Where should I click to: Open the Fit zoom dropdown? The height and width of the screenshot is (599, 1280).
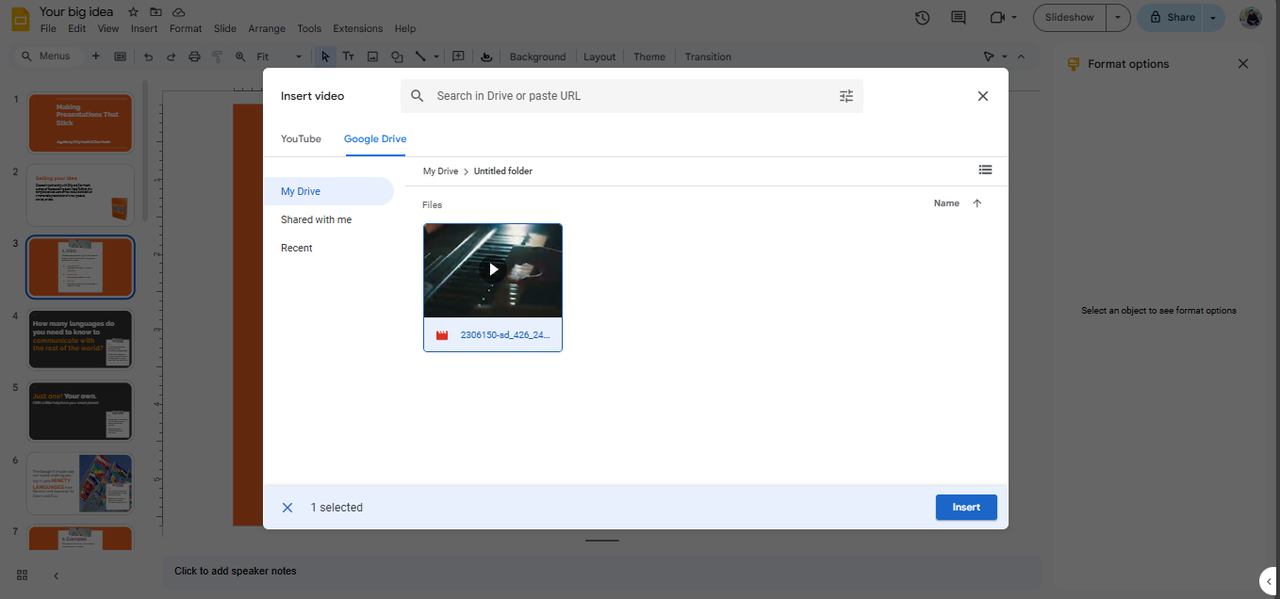point(279,57)
